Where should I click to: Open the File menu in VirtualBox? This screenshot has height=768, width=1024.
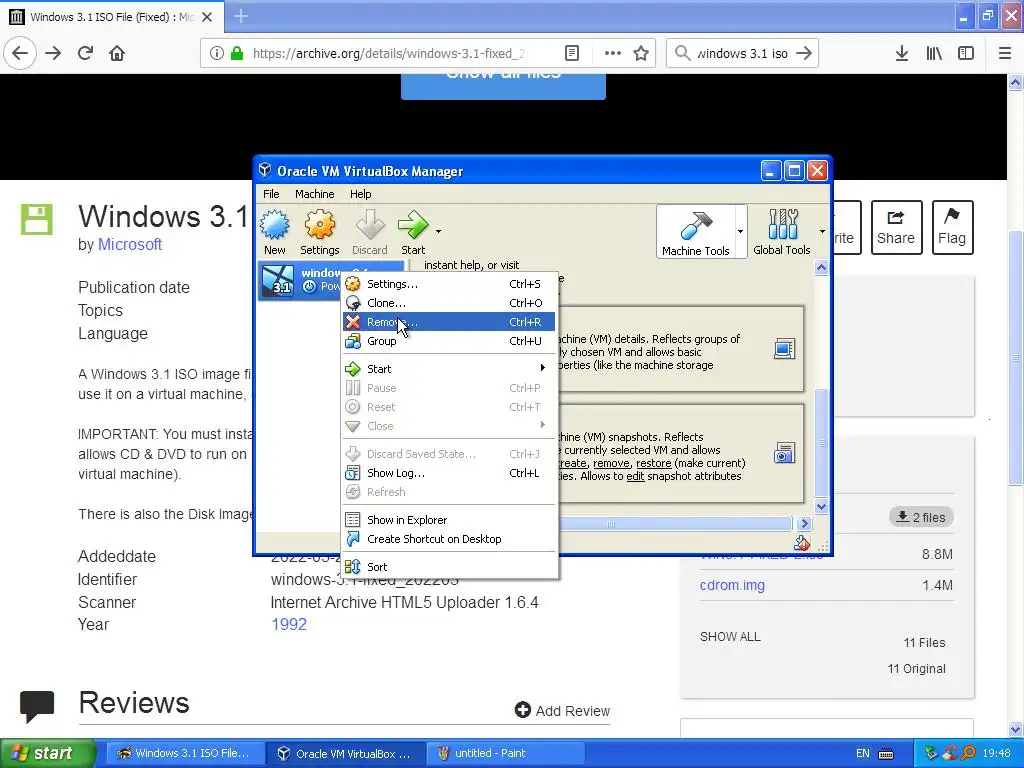click(271, 194)
